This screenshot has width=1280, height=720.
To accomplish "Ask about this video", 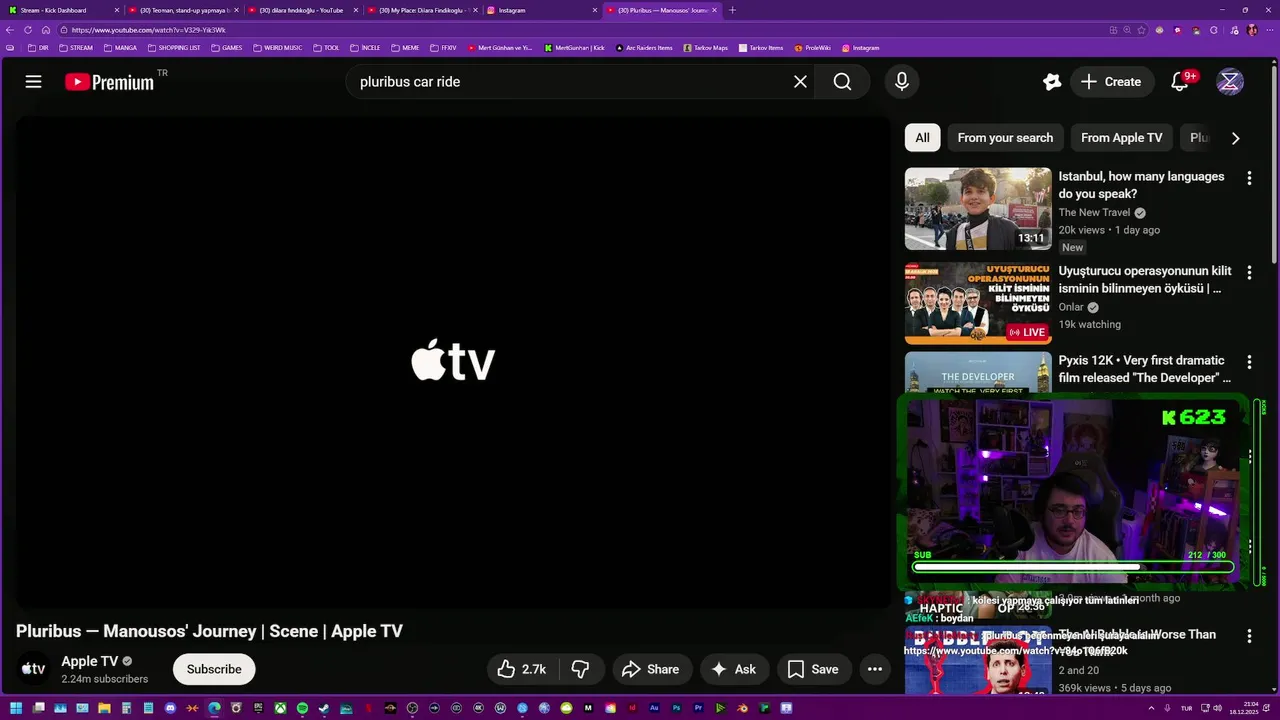I will [735, 669].
